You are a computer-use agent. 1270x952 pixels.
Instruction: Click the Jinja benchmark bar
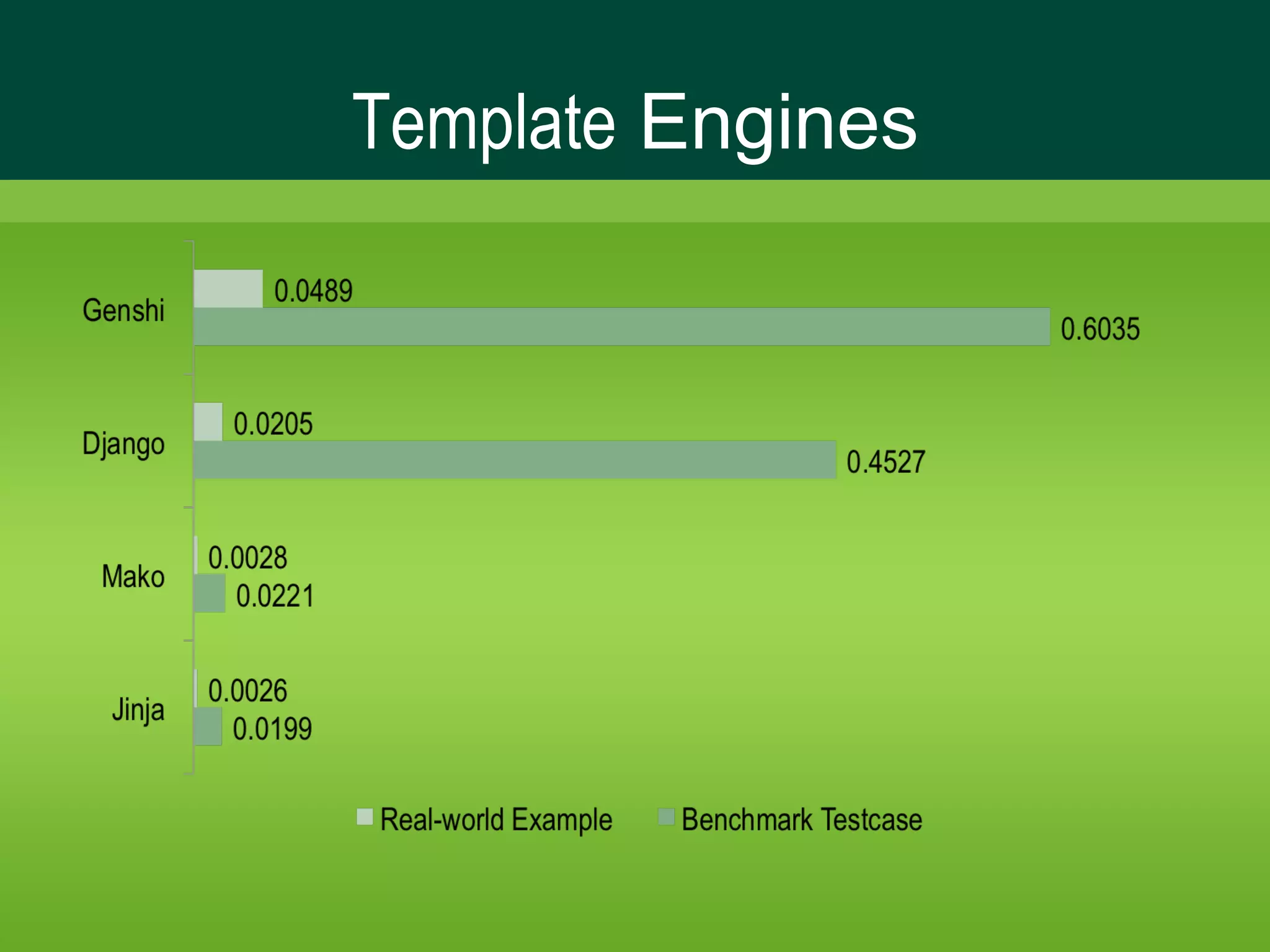click(x=208, y=726)
